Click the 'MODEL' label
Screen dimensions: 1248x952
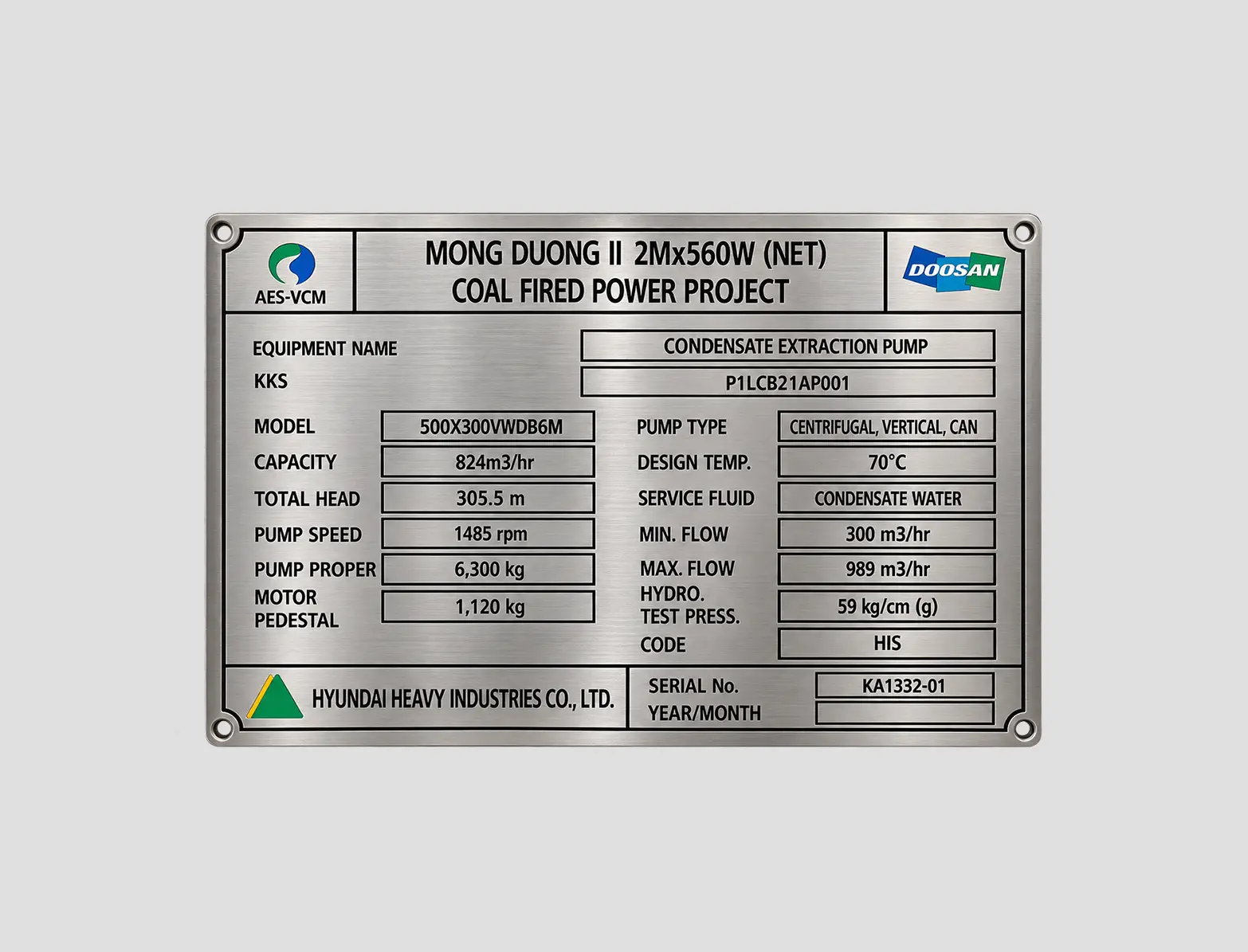(284, 427)
